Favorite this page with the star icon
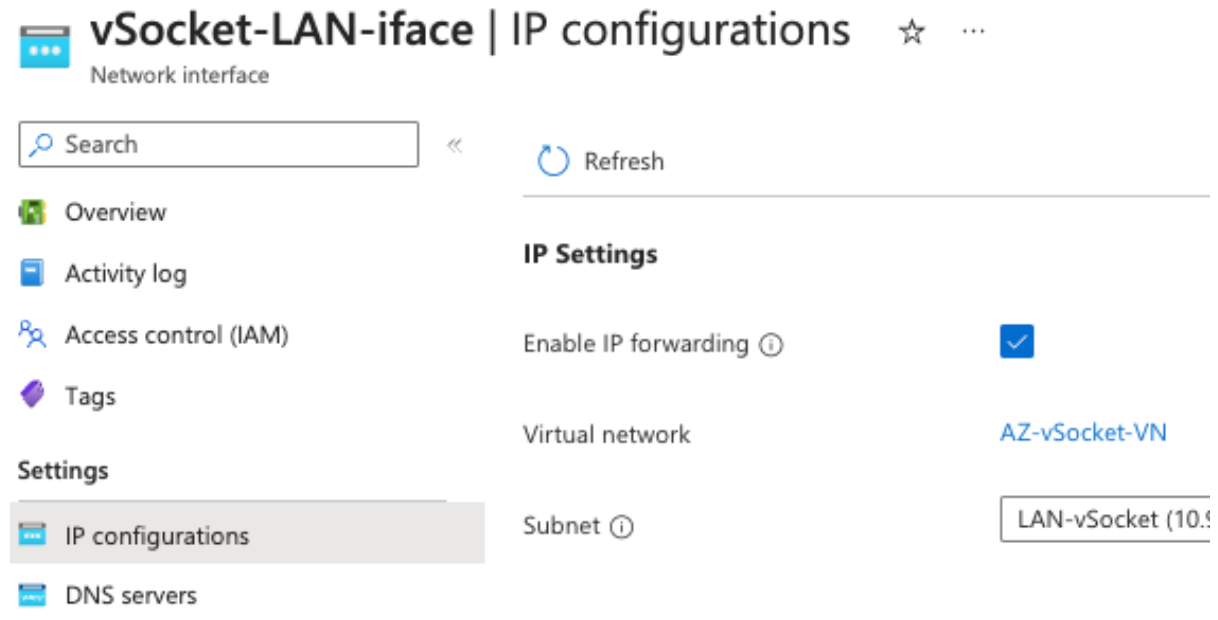The height and width of the screenshot is (620, 1218). pos(911,33)
